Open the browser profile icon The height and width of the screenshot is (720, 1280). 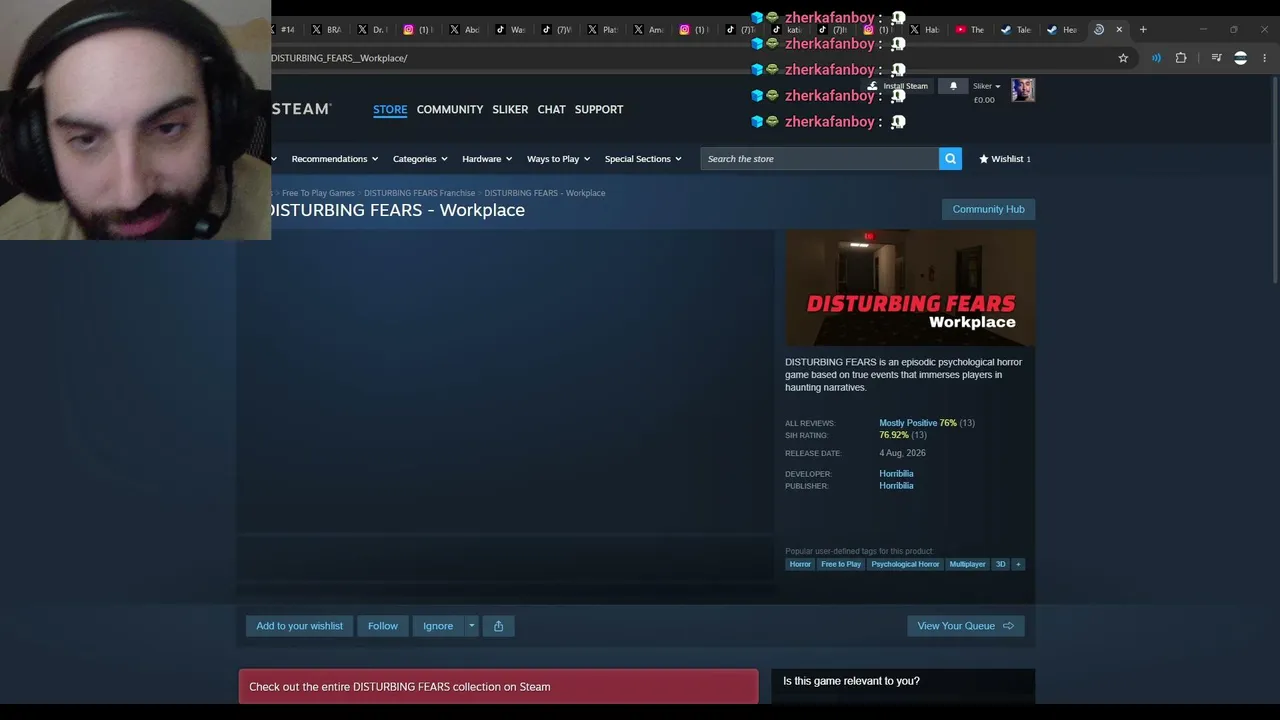coord(1241,58)
